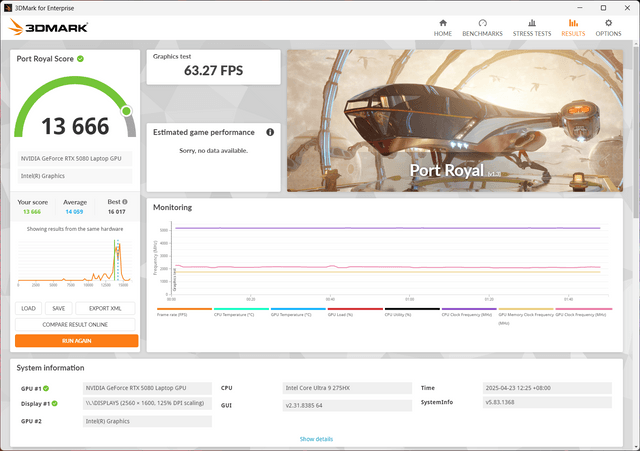Click NVIDIA GeForce RTX 5080 Laptop GPU under score
Viewport: 640px width, 451px height.
coord(75,159)
